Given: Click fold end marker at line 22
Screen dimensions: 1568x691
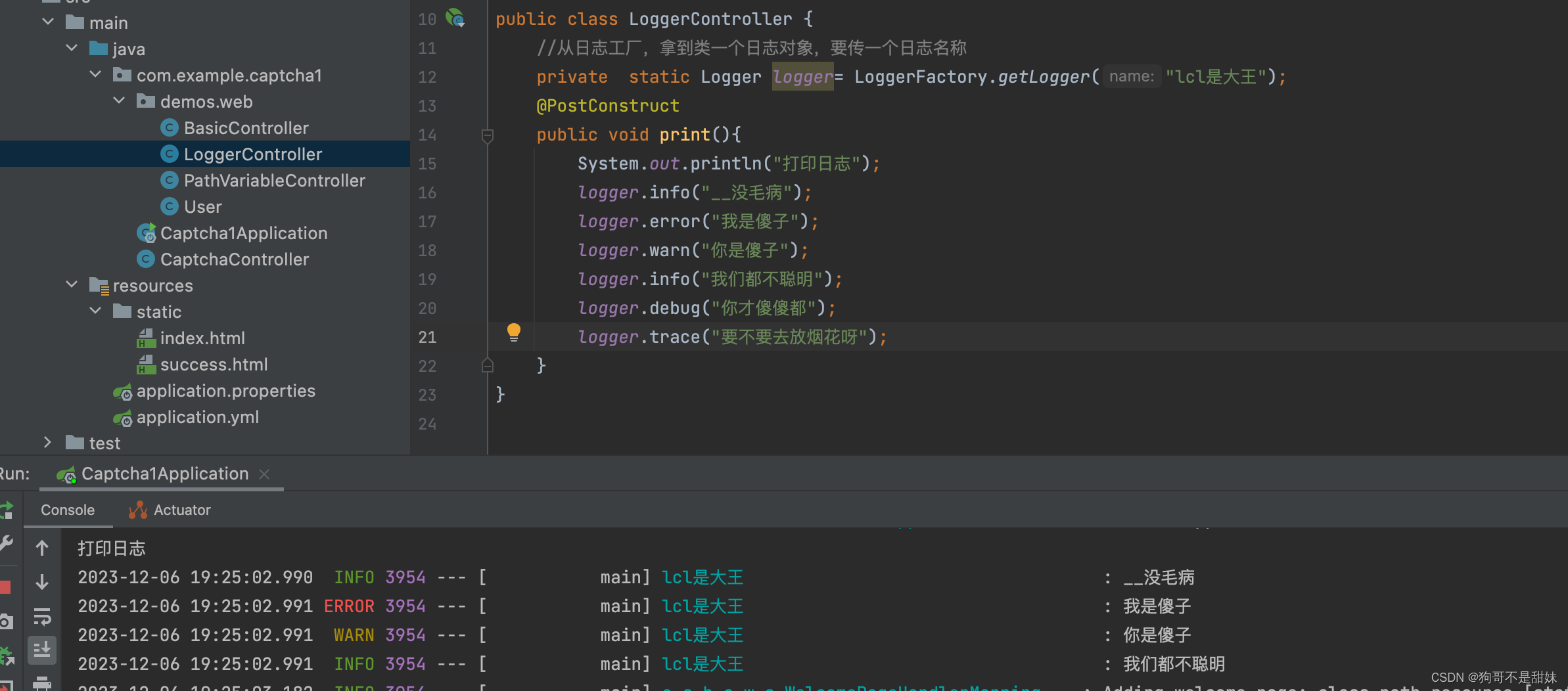Looking at the screenshot, I should click(488, 365).
